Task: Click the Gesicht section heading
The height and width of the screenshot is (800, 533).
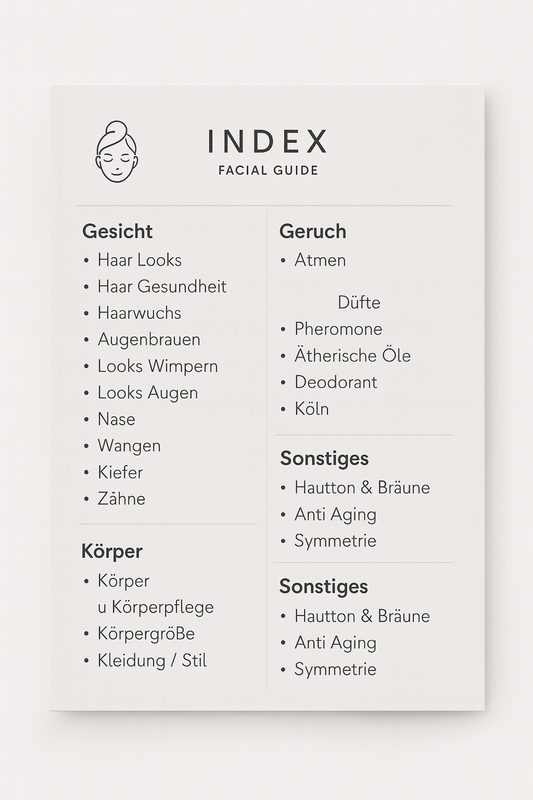Action: coord(117,231)
